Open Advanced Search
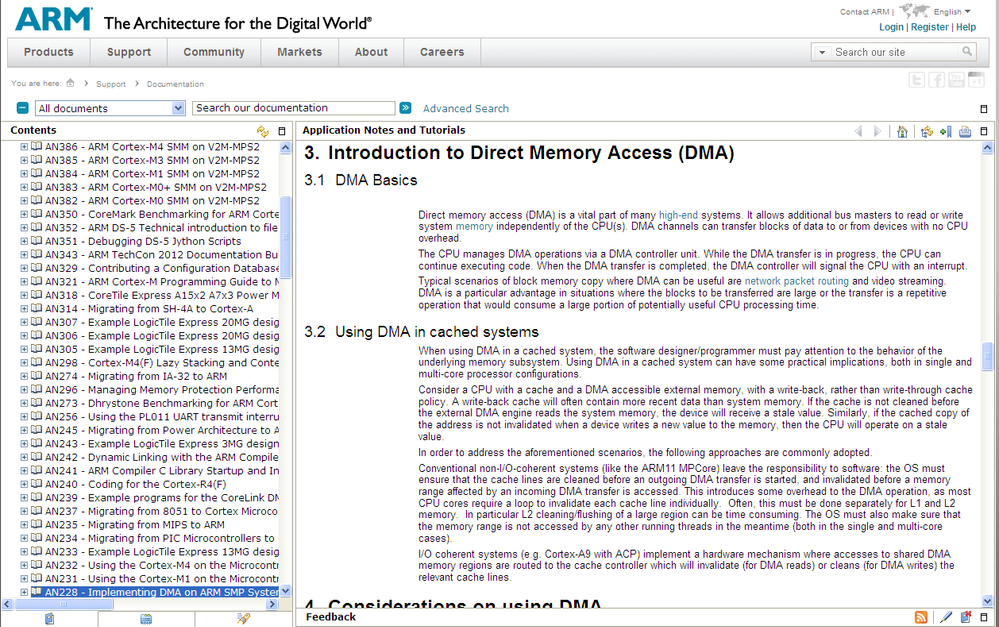Image resolution: width=999 pixels, height=627 pixels. click(466, 108)
